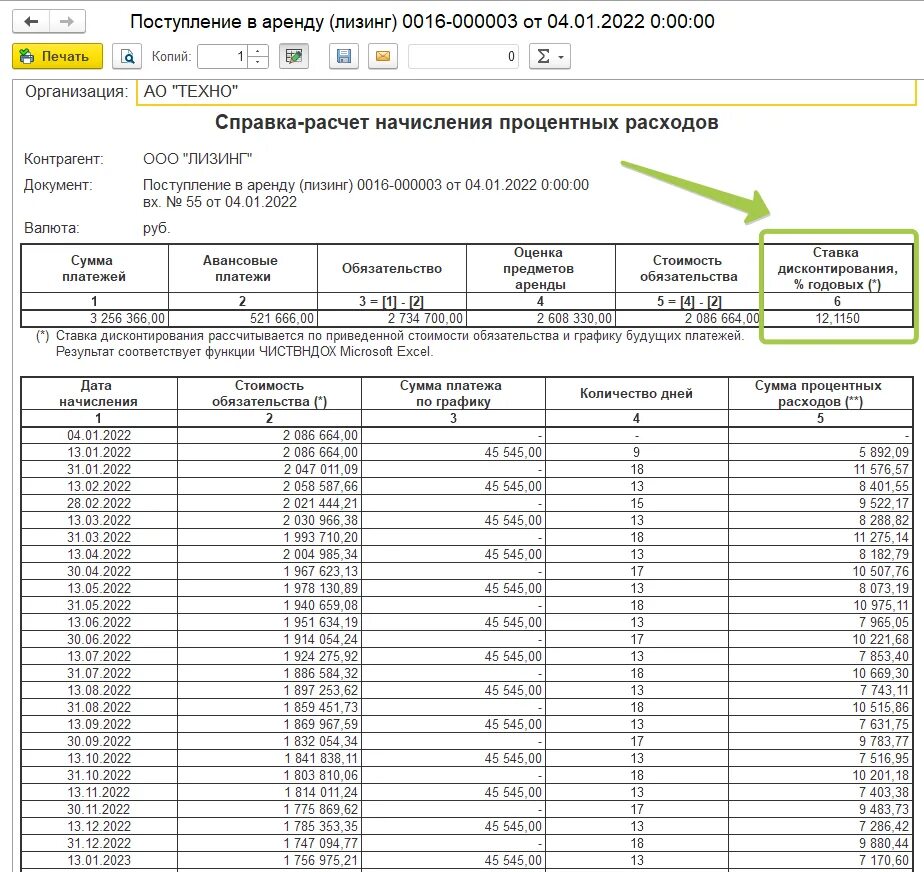Select date cell 31.05.2022
This screenshot has width=924, height=872.
99,606
